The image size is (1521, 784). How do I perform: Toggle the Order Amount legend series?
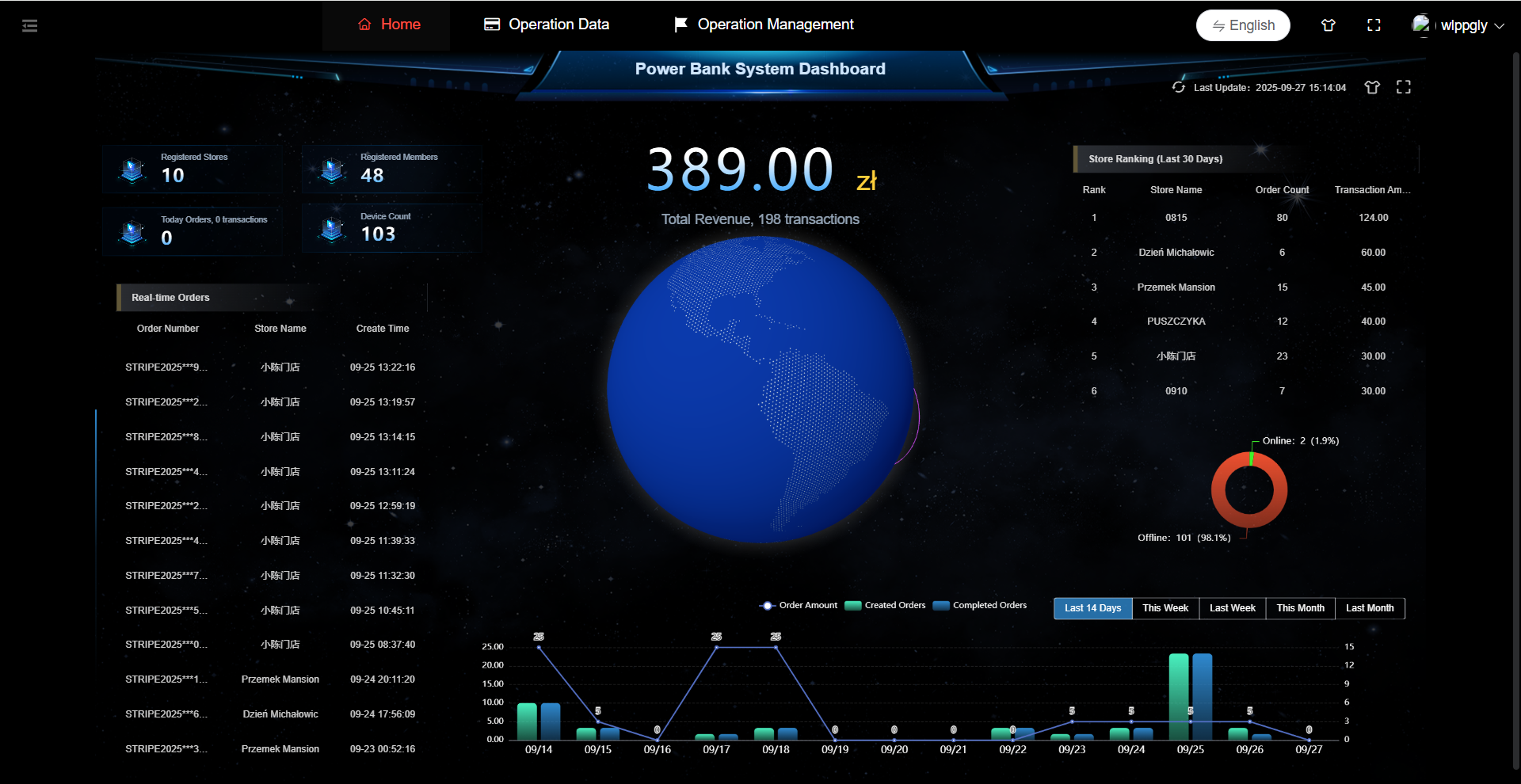(x=799, y=605)
